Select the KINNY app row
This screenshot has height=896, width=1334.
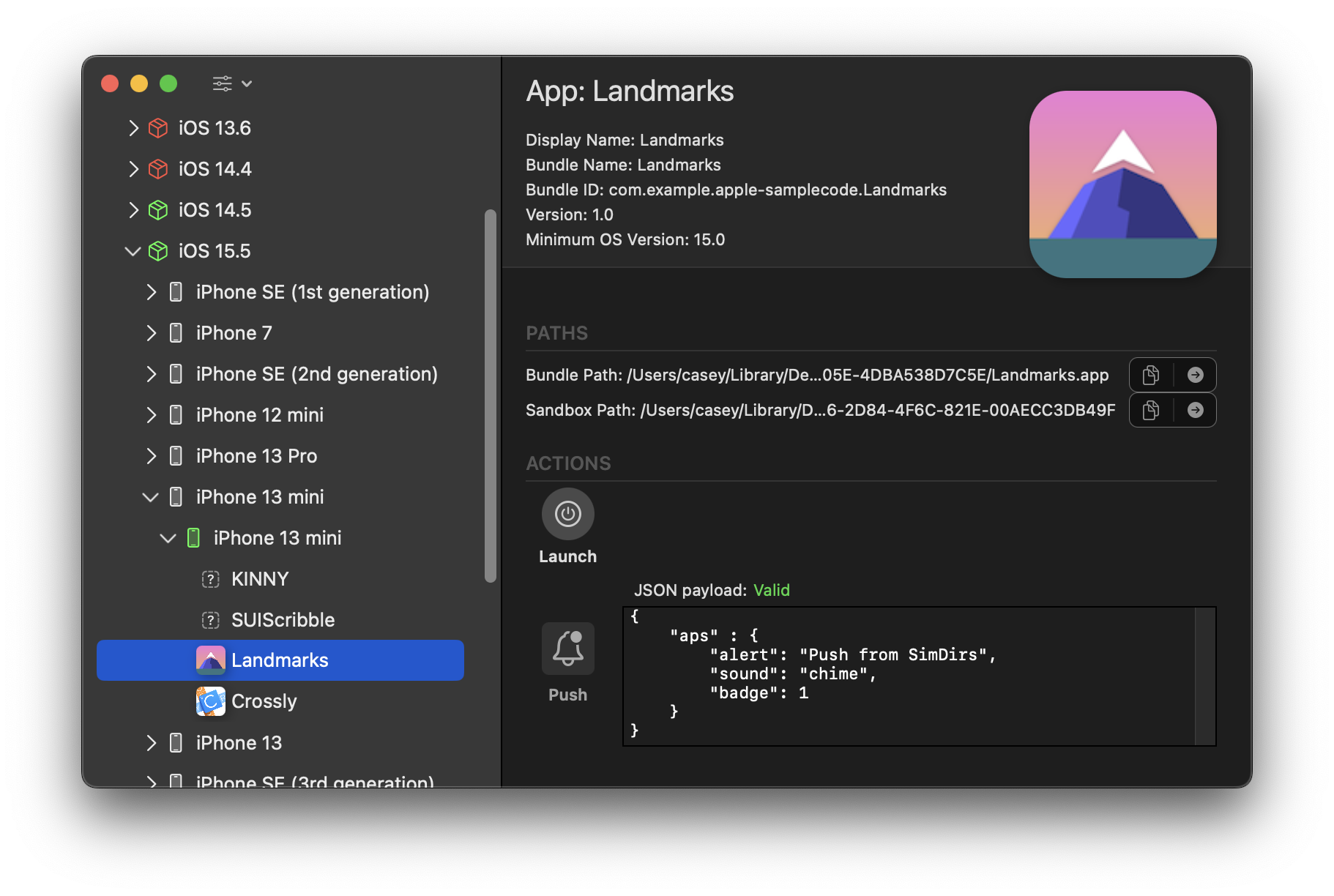280,579
